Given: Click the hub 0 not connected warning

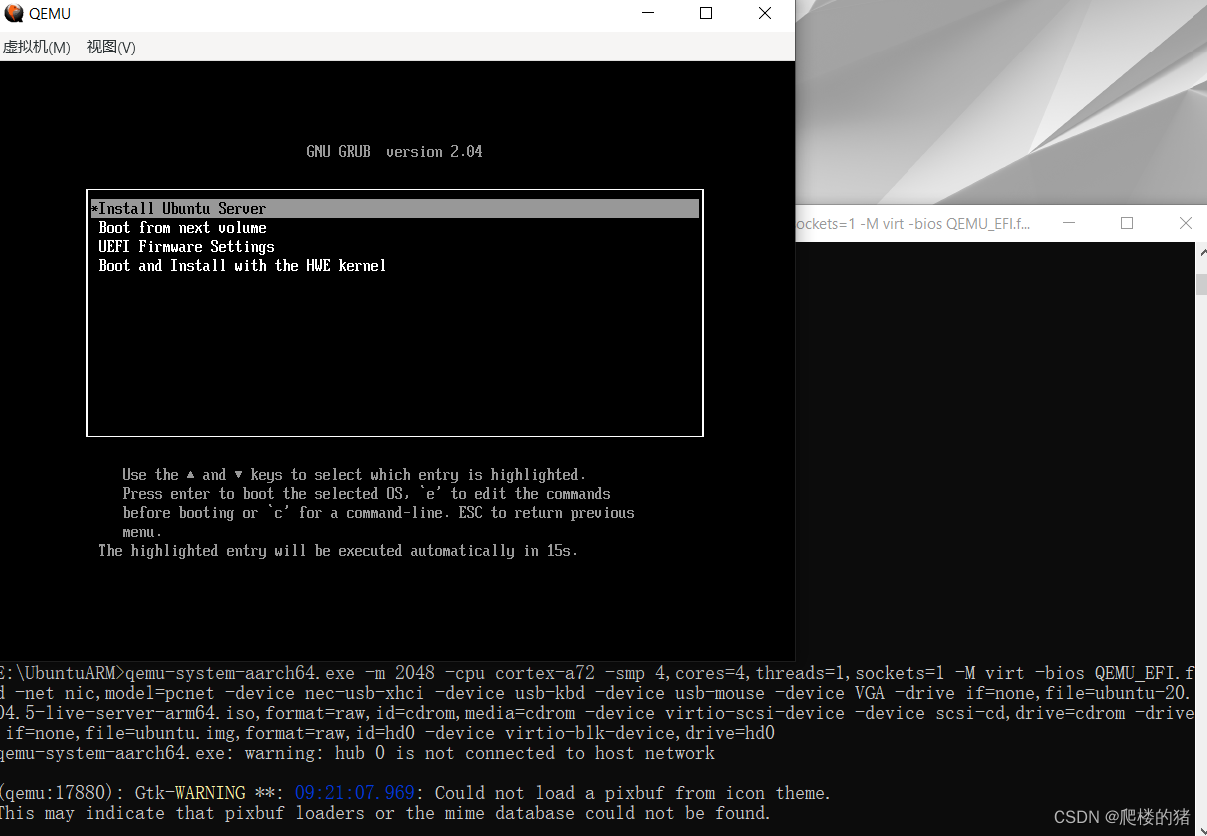Looking at the screenshot, I should tap(357, 753).
